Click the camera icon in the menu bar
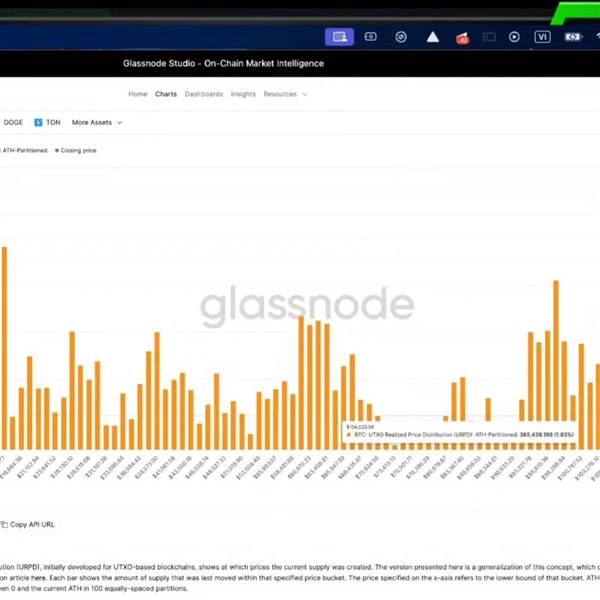The image size is (600, 600). [370, 37]
